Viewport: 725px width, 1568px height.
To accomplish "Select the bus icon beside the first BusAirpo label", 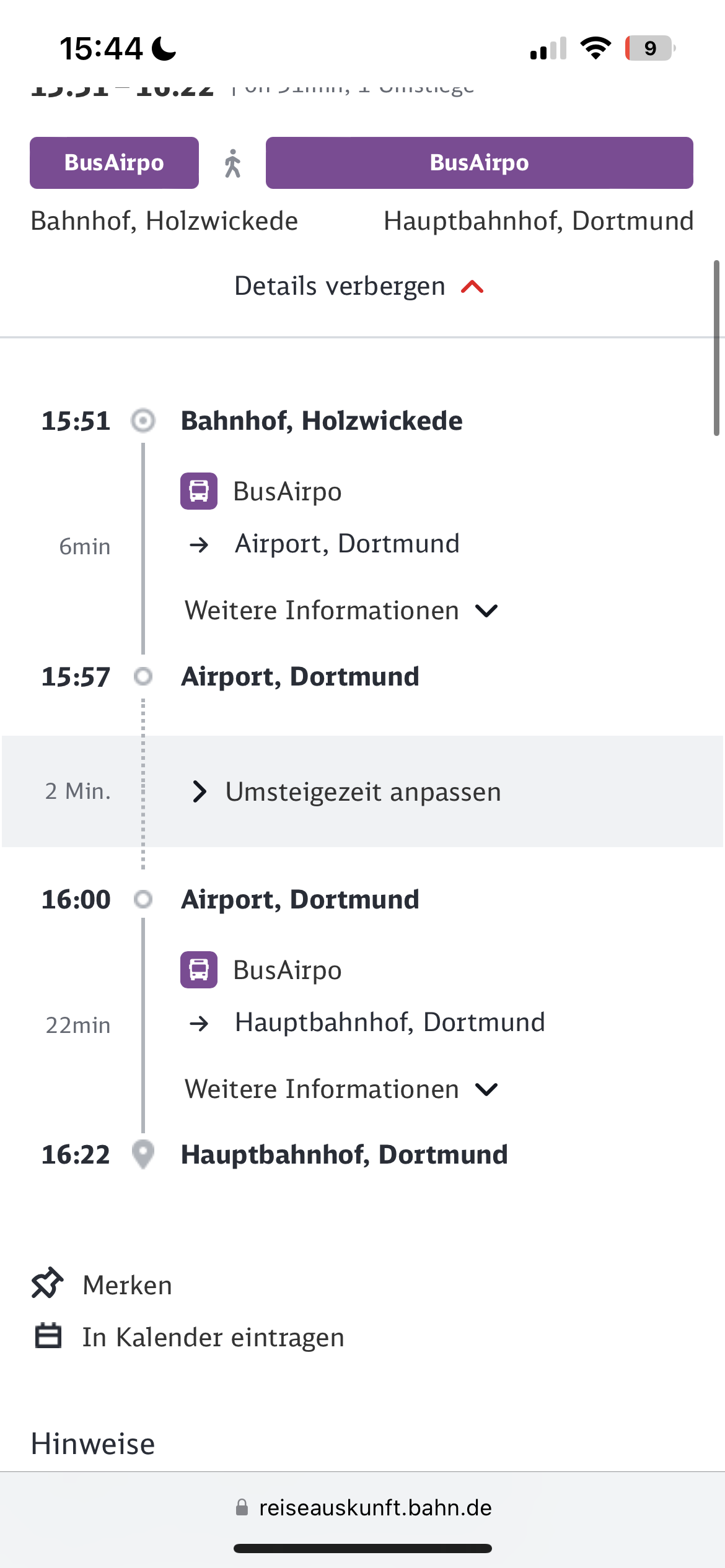I will [x=199, y=490].
